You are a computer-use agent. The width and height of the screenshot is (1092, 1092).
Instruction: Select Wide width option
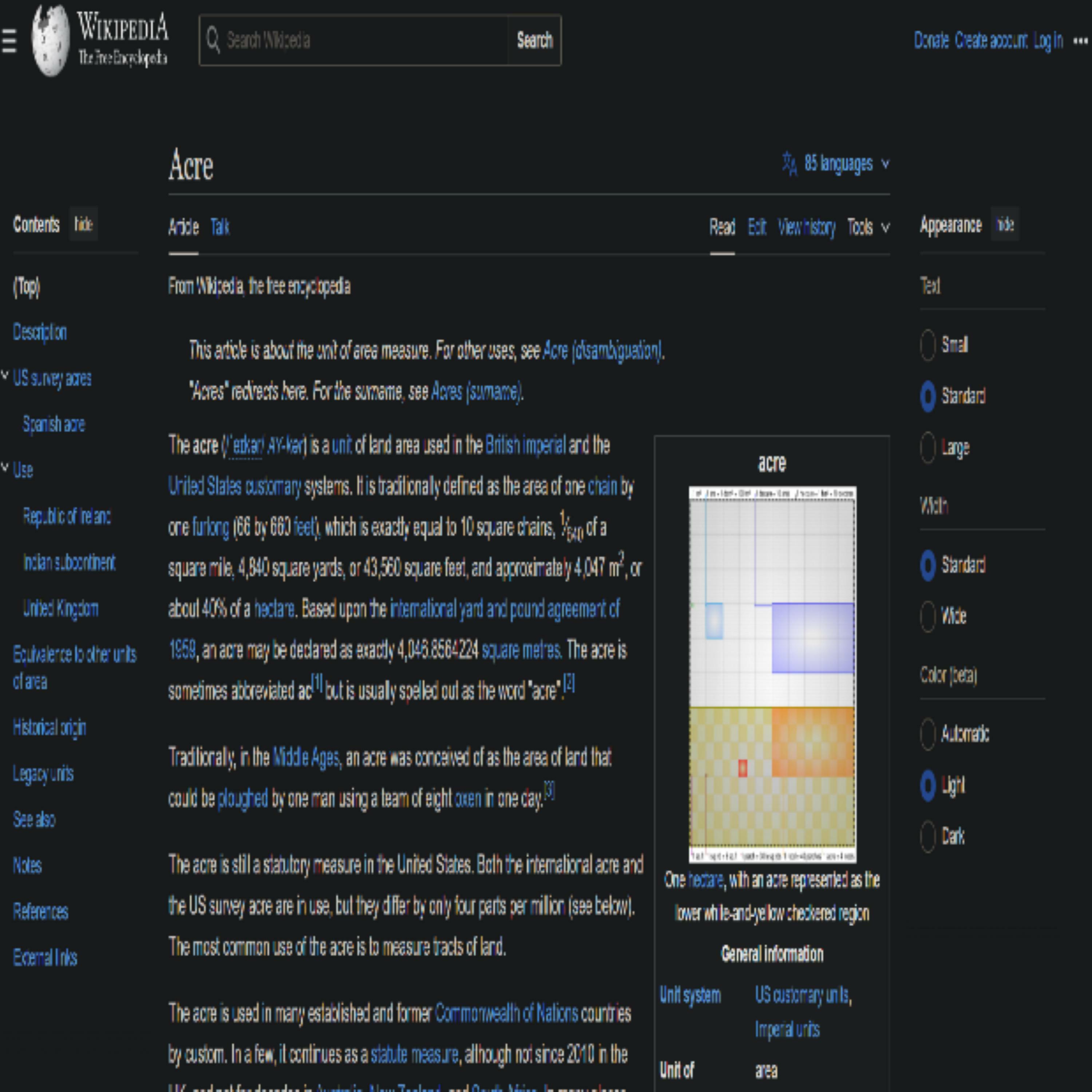927,616
